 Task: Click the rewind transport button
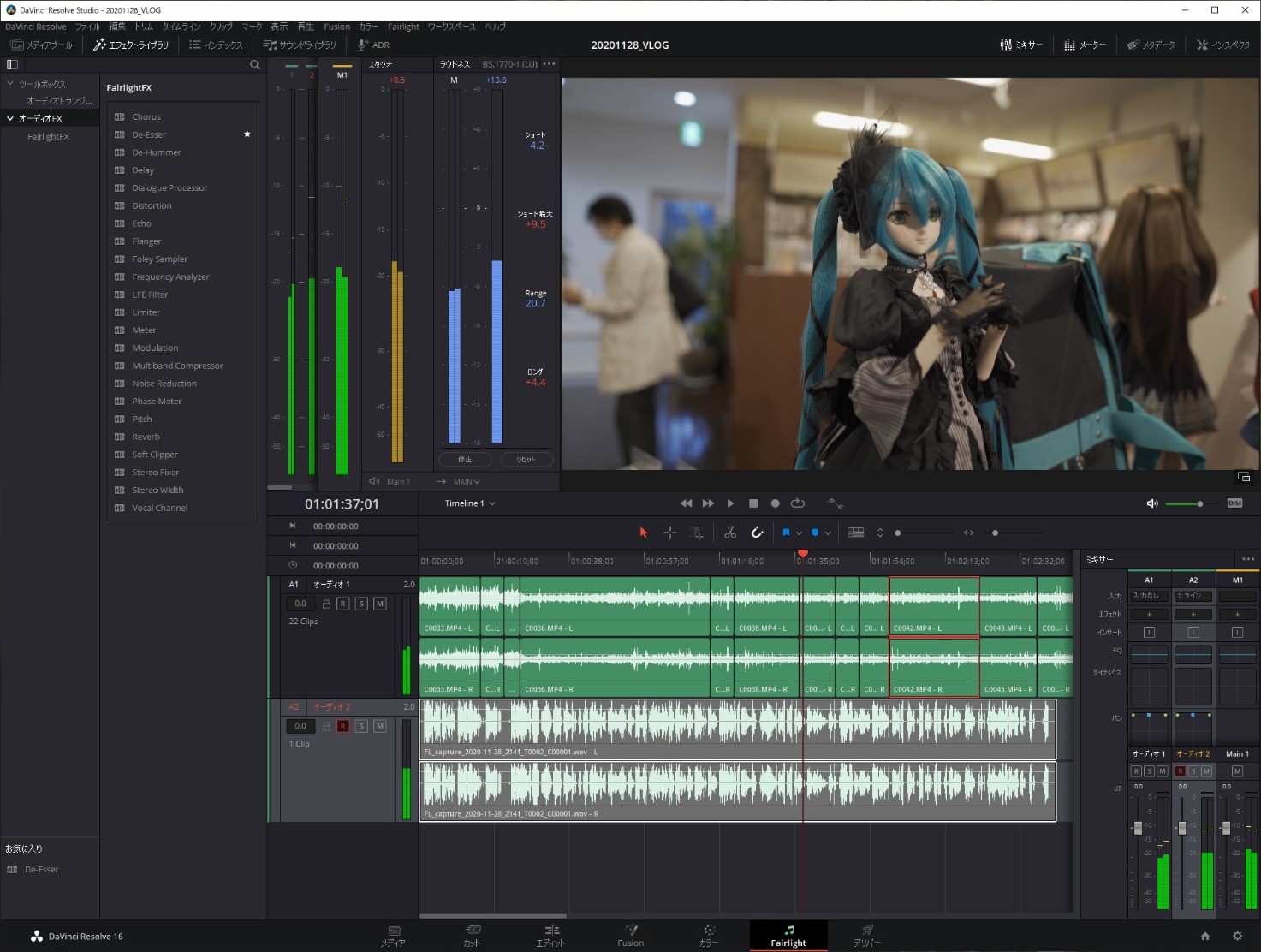[686, 503]
